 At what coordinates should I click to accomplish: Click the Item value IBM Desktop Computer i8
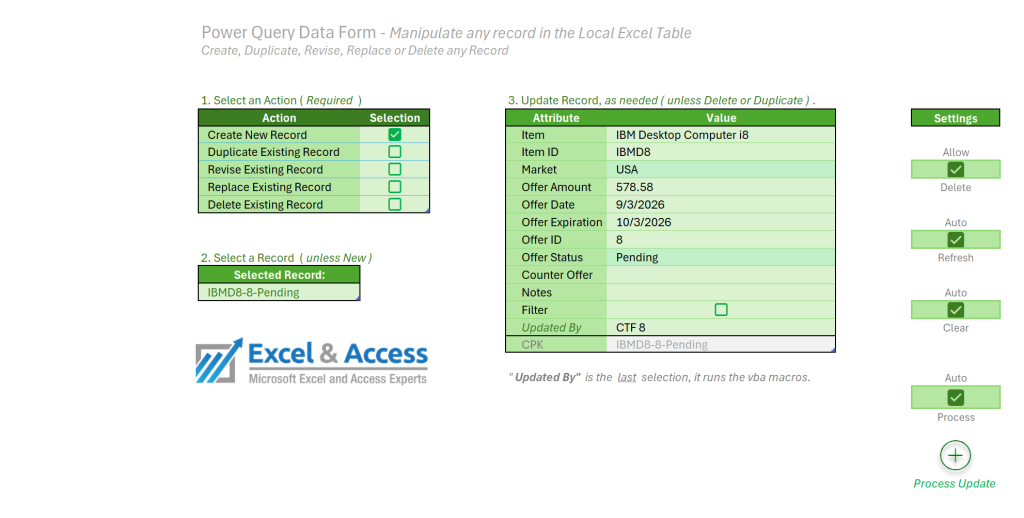point(721,135)
